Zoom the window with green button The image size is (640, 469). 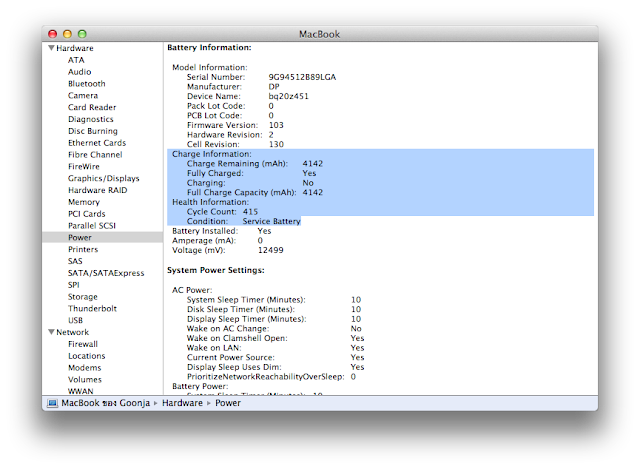pos(82,34)
